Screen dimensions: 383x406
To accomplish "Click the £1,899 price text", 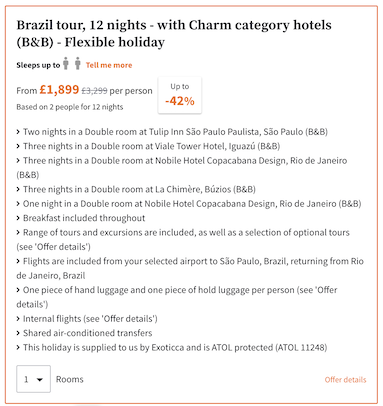I will 59,90.
